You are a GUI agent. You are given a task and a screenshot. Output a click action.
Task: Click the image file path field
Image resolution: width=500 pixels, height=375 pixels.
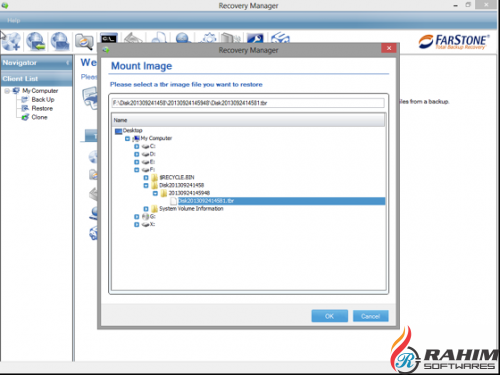248,103
